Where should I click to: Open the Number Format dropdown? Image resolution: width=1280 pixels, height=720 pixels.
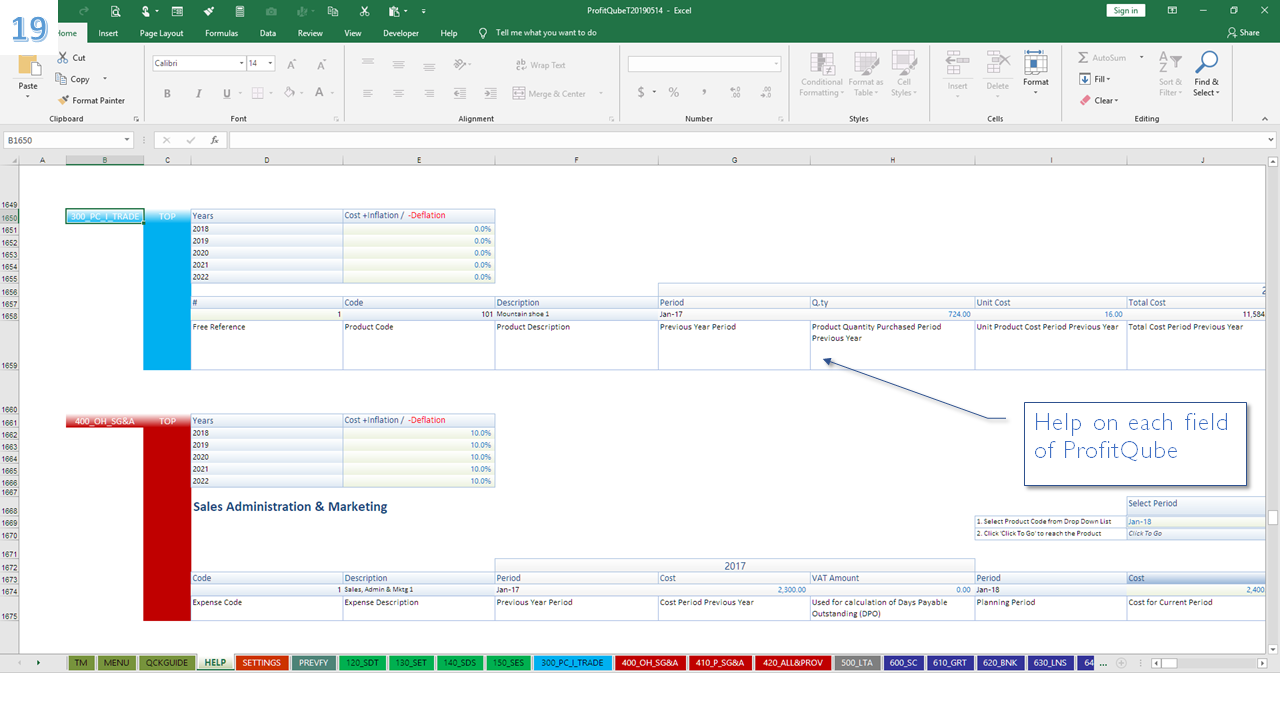tap(776, 64)
